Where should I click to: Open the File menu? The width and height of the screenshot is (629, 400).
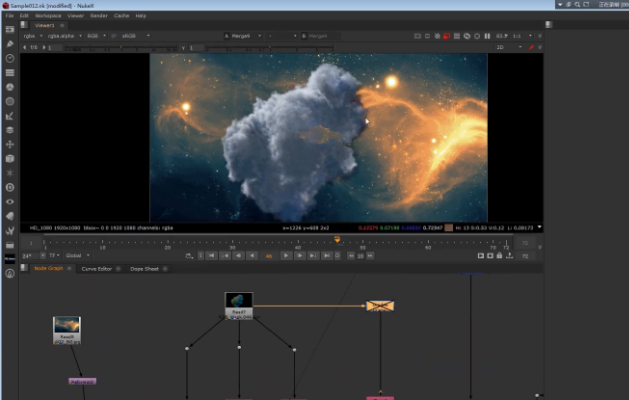pos(10,16)
